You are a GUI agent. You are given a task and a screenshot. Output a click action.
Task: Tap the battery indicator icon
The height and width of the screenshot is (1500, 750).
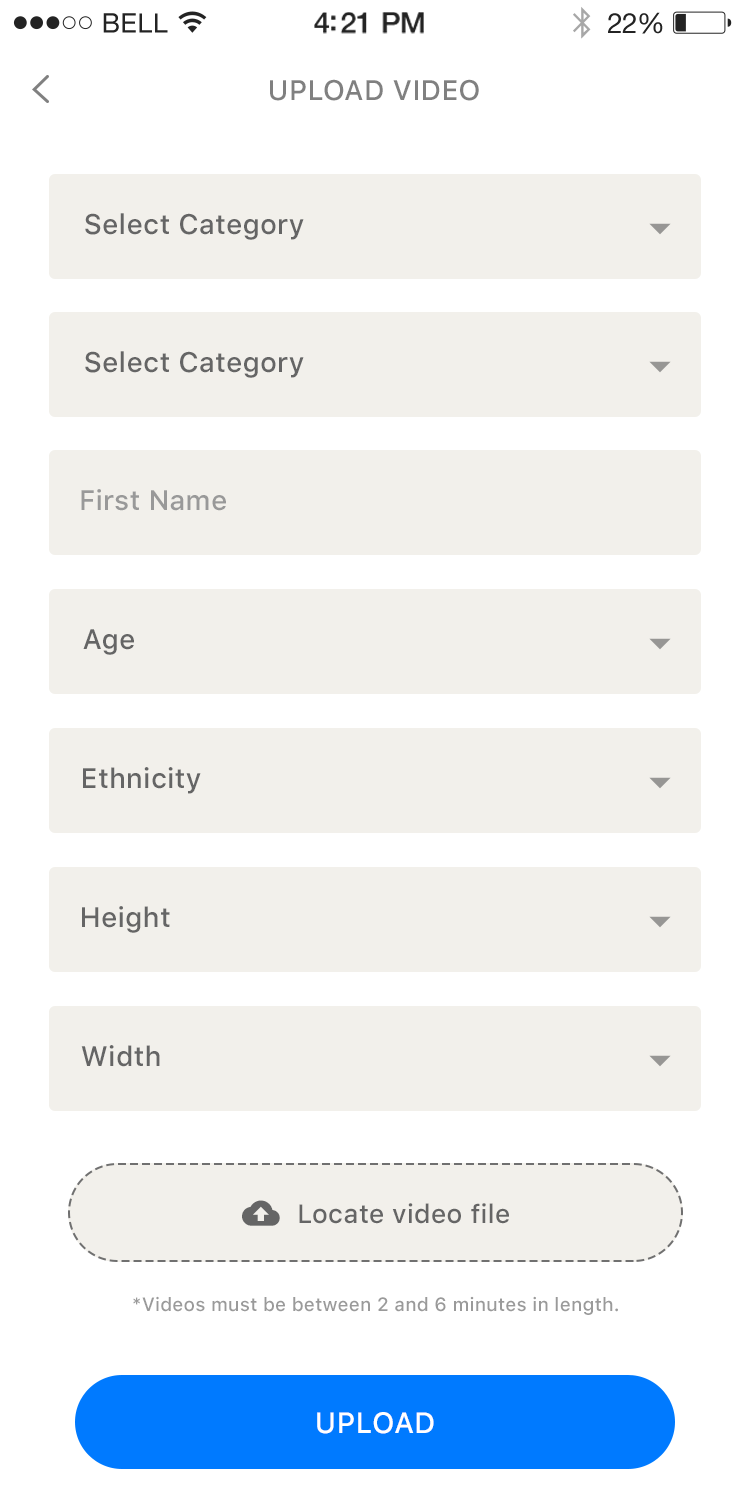[x=702, y=23]
